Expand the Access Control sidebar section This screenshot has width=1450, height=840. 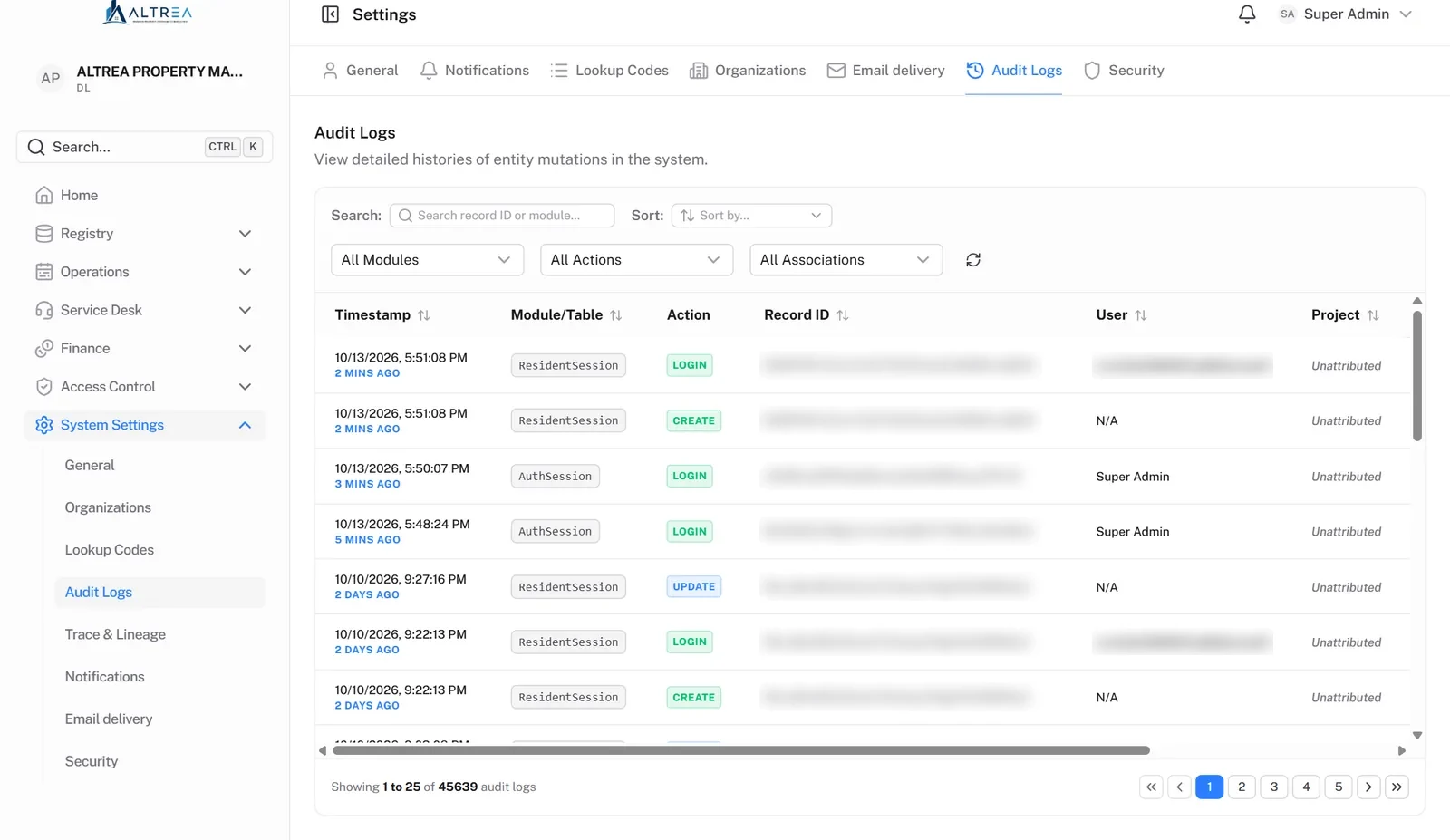145,387
